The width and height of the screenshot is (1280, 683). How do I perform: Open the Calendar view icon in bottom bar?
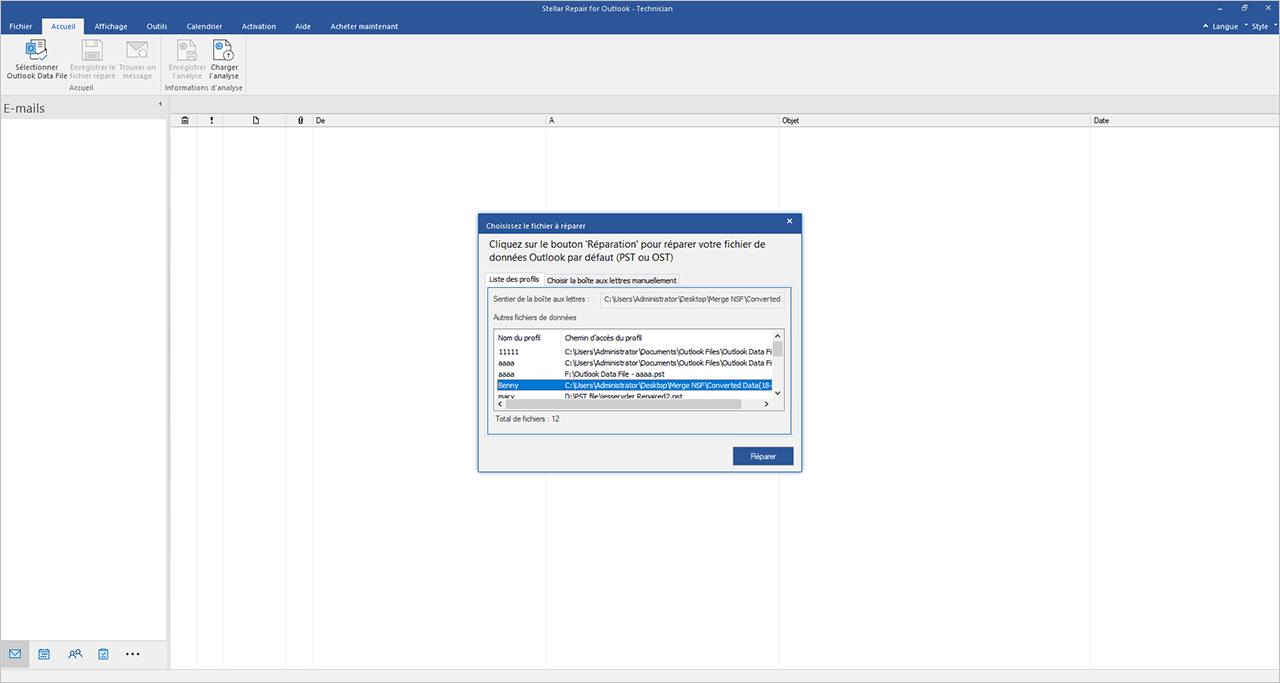(x=44, y=654)
